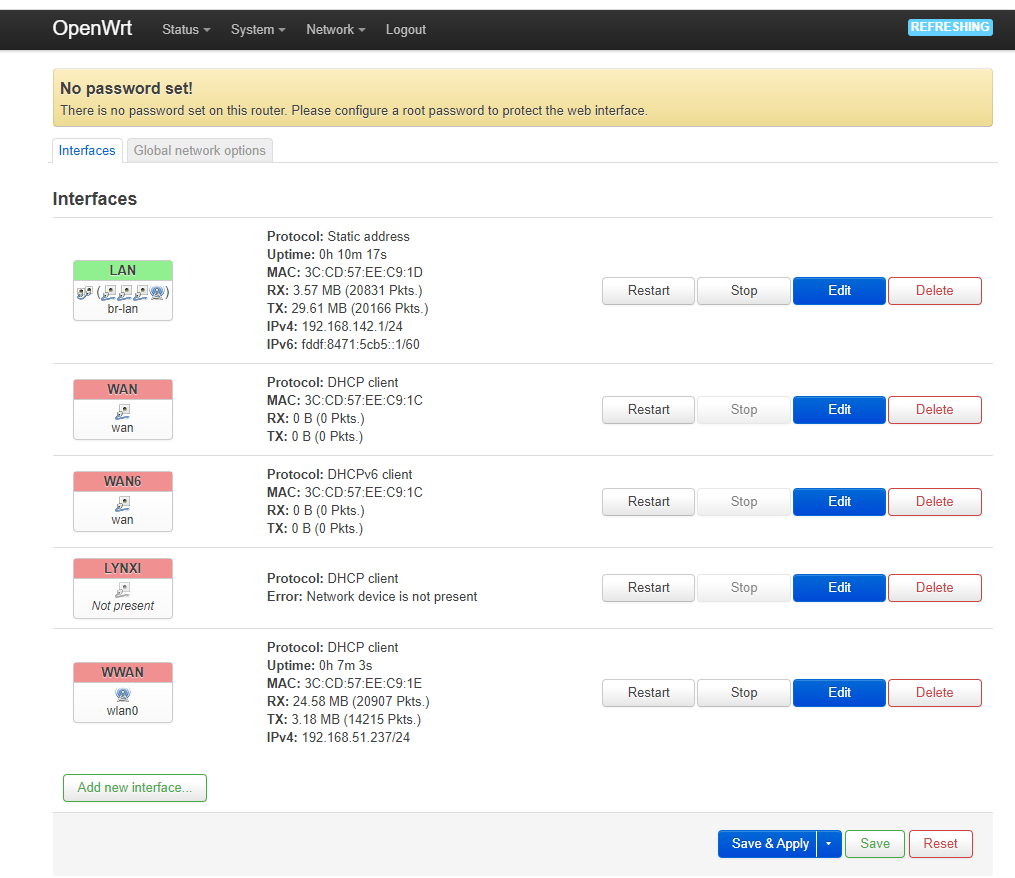Expand the System menu
Image resolution: width=1015 pixels, height=878 pixels.
pyautogui.click(x=258, y=30)
